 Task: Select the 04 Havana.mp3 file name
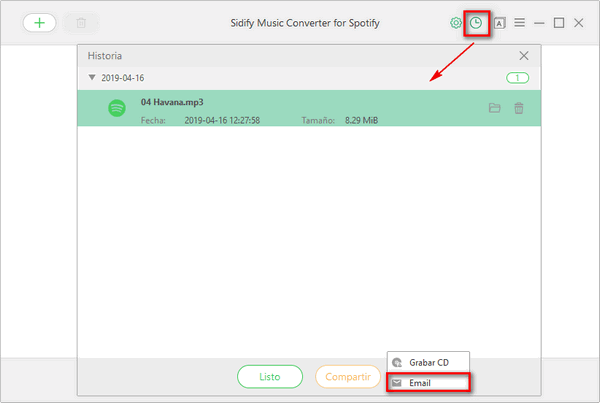pyautogui.click(x=172, y=102)
